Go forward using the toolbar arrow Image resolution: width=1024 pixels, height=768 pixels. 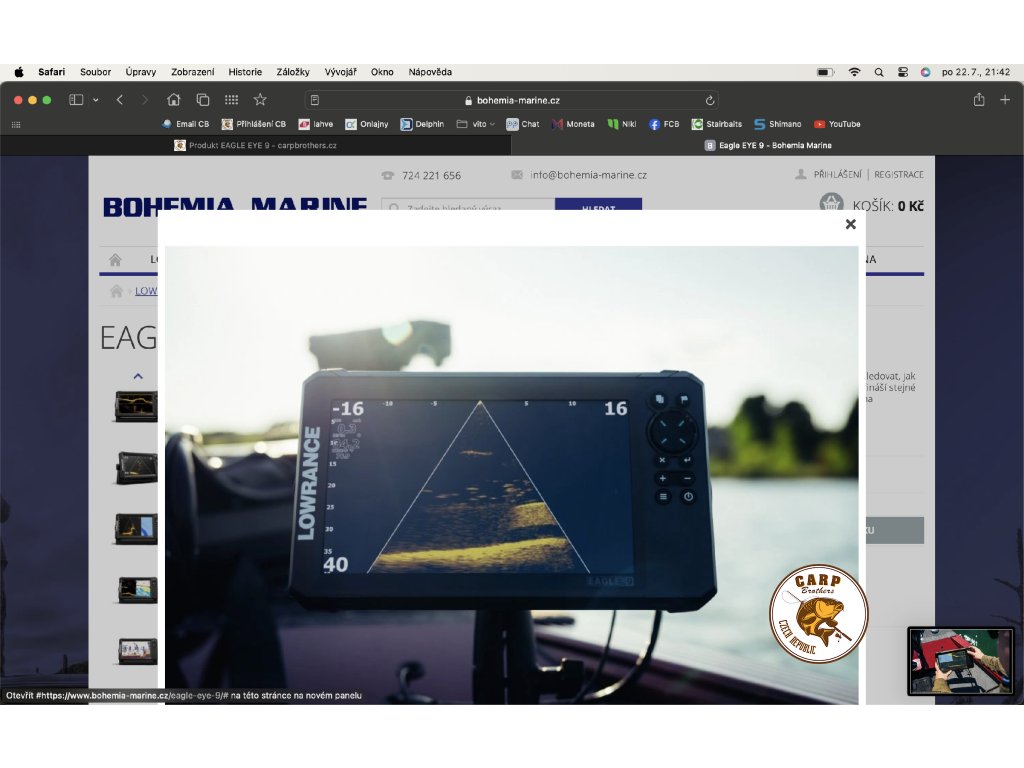pos(145,100)
